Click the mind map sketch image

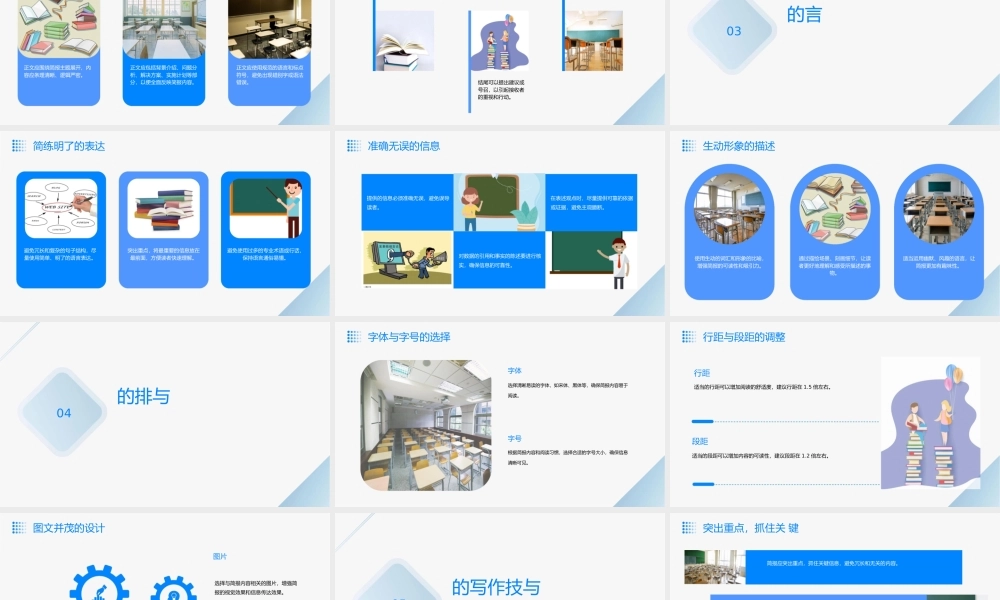(x=61, y=208)
